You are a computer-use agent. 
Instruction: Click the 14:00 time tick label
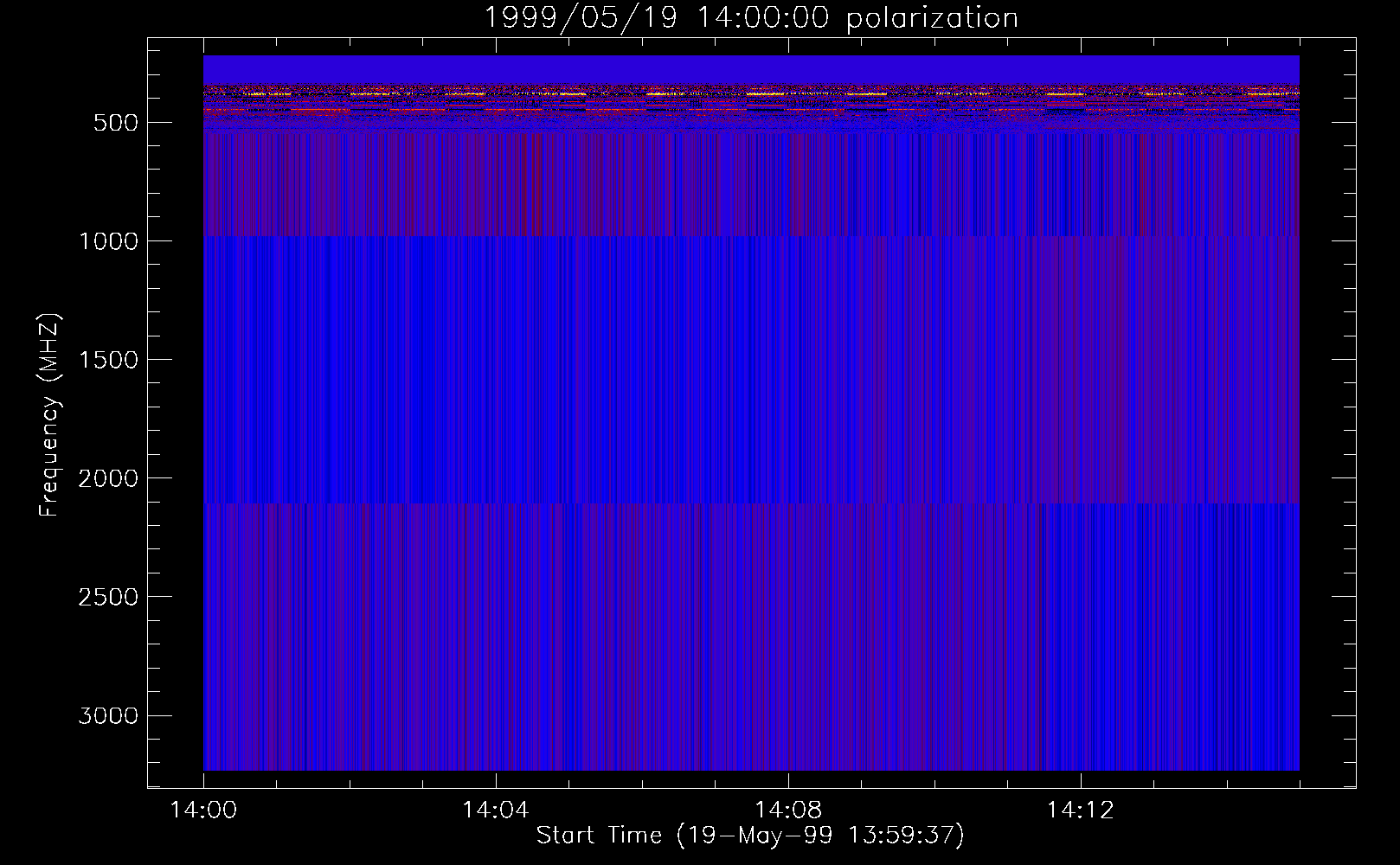[x=203, y=811]
